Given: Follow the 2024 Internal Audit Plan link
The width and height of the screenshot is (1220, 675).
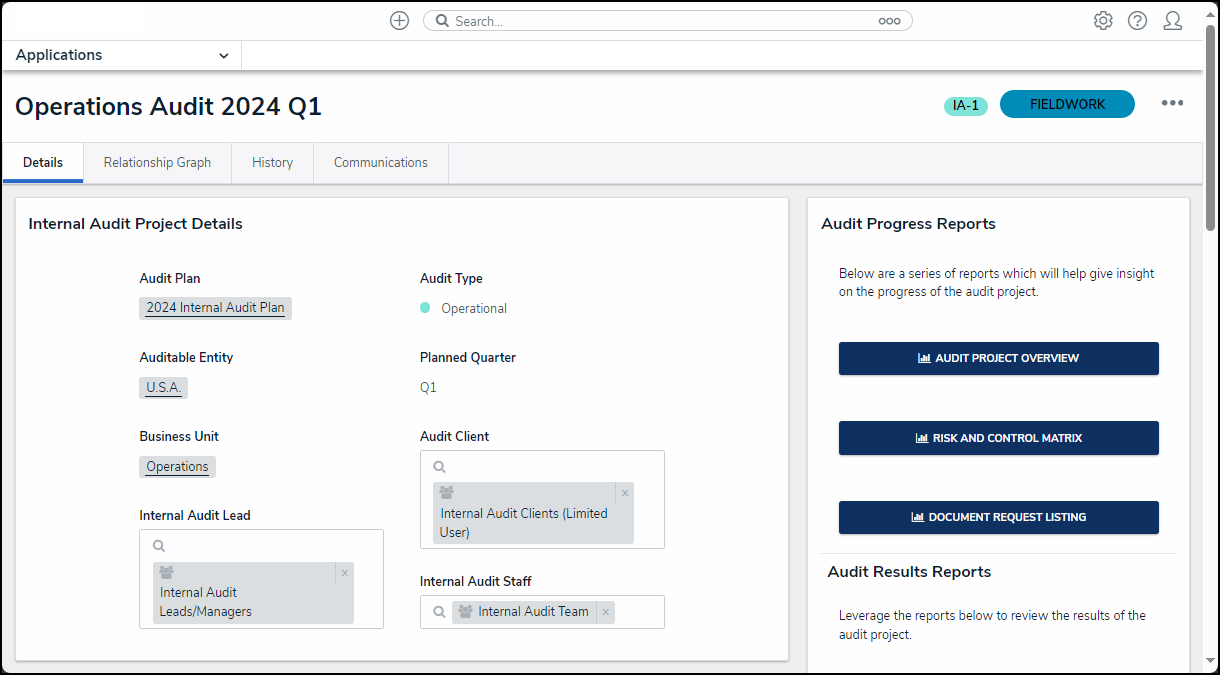Looking at the screenshot, I should tap(215, 308).
